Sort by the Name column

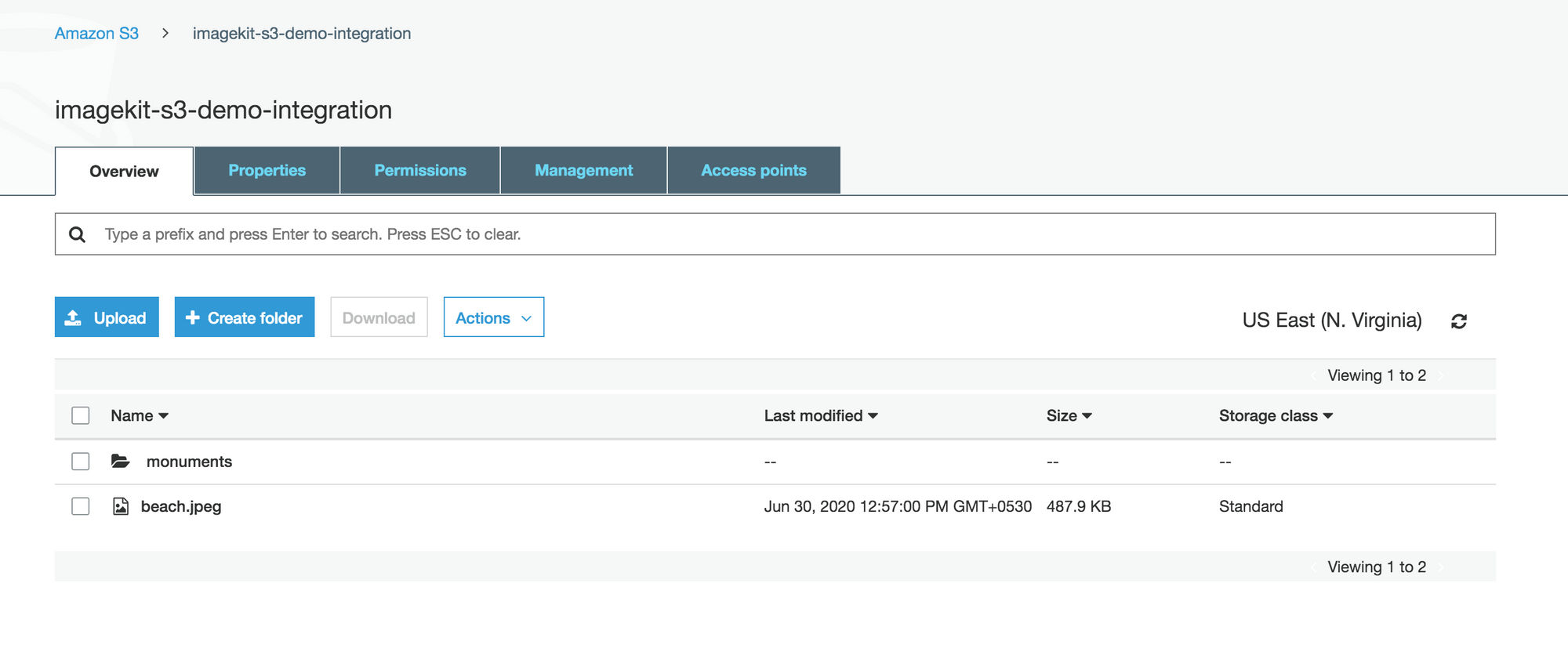[140, 415]
